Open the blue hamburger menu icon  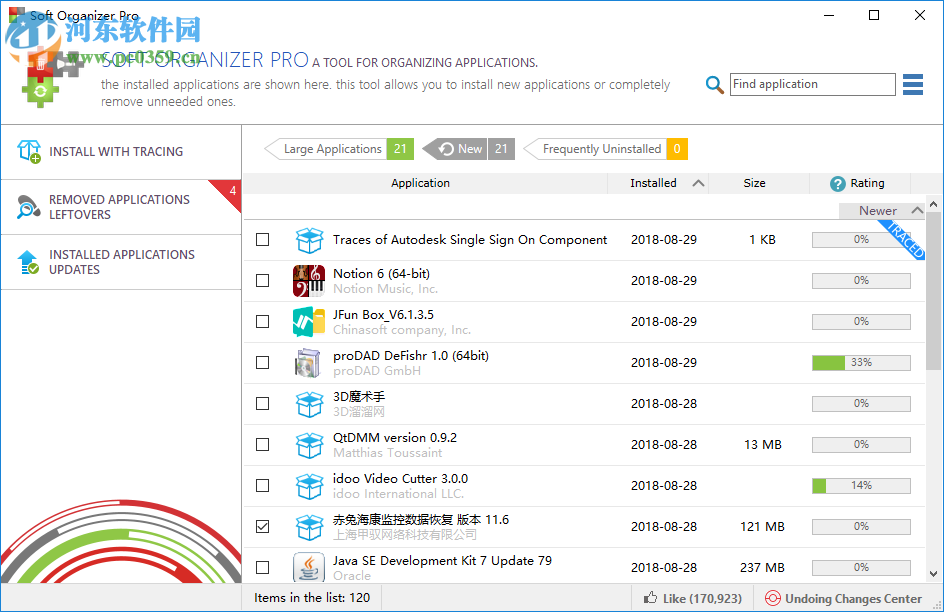click(912, 85)
